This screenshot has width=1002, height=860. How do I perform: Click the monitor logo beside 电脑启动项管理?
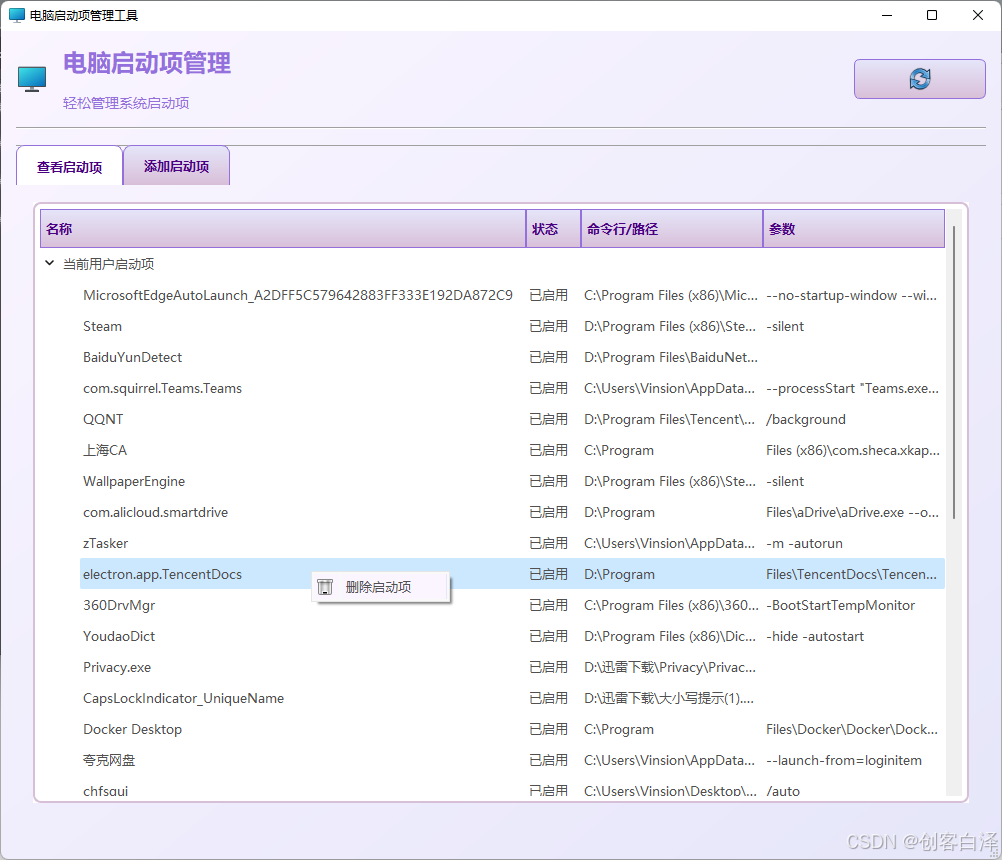click(32, 79)
